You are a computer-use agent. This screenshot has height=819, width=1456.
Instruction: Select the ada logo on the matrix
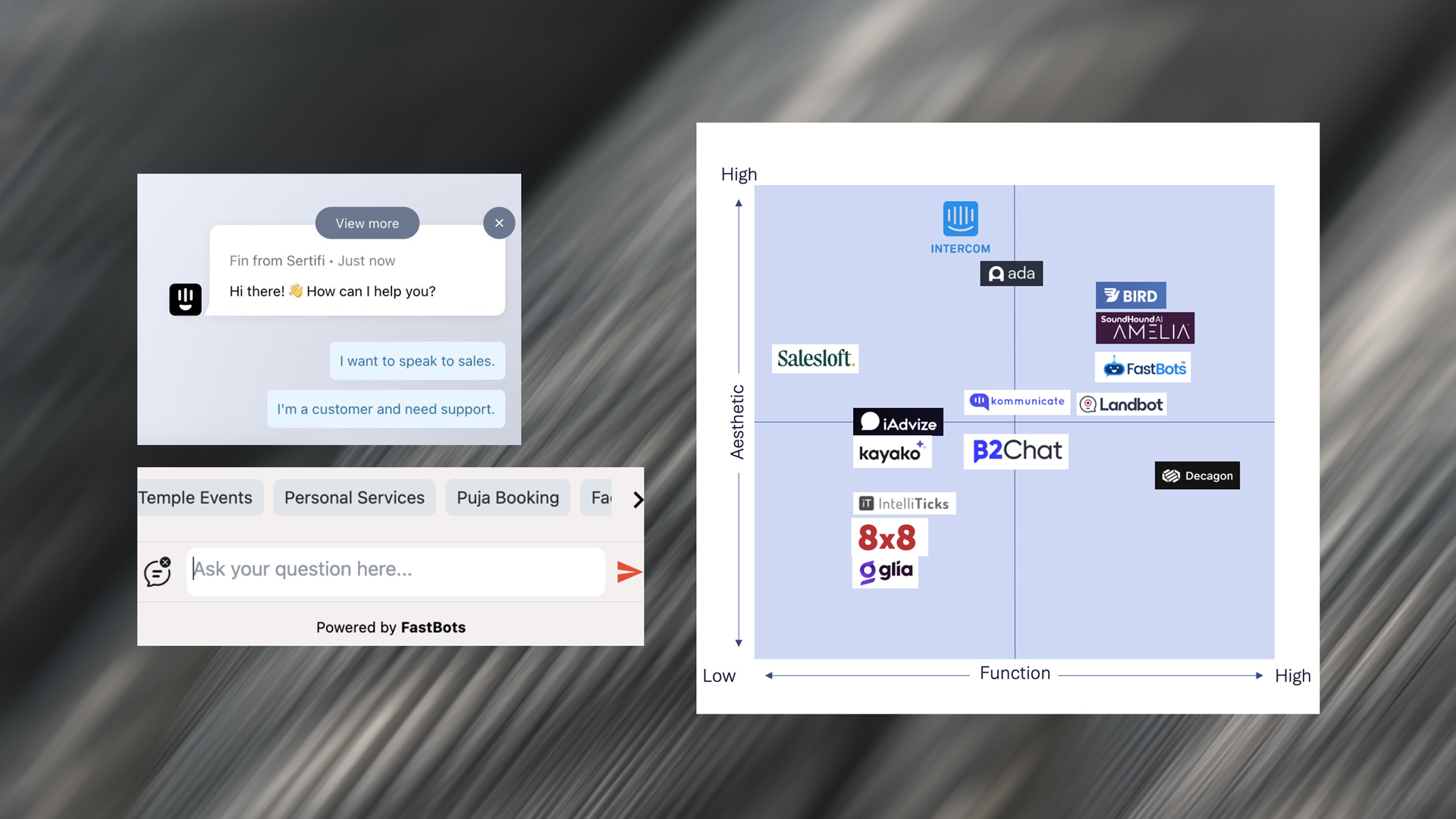point(1011,274)
